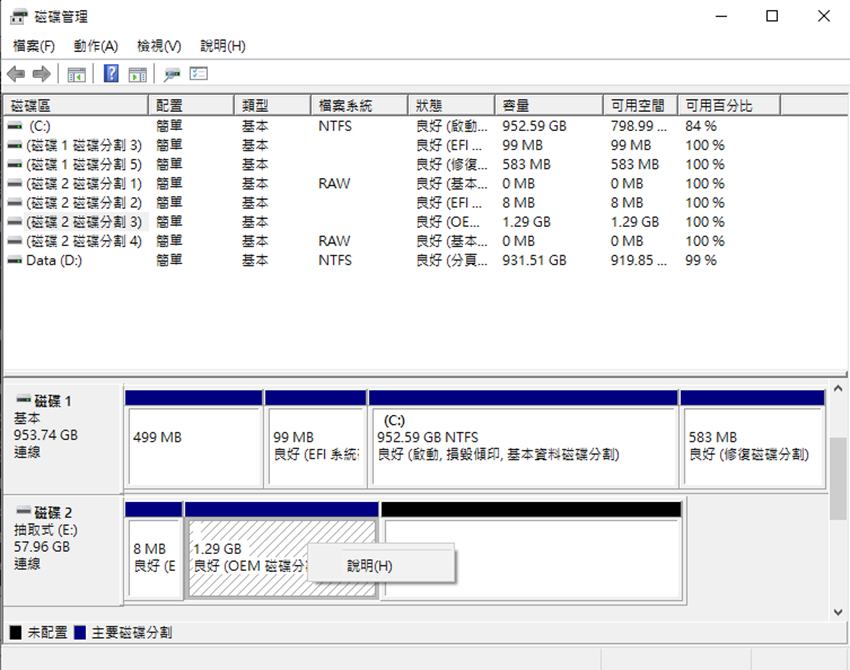Select the 99 MB EFI partition block
Screen dimensions: 850x670
315,439
